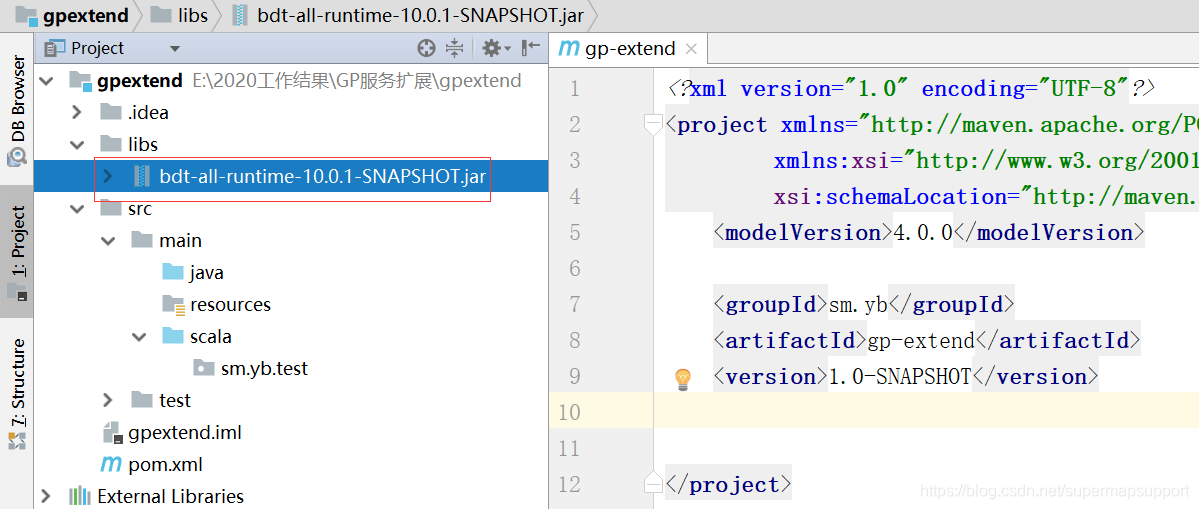1199x509 pixels.
Task: Expand the .idea folder
Action: 76,112
